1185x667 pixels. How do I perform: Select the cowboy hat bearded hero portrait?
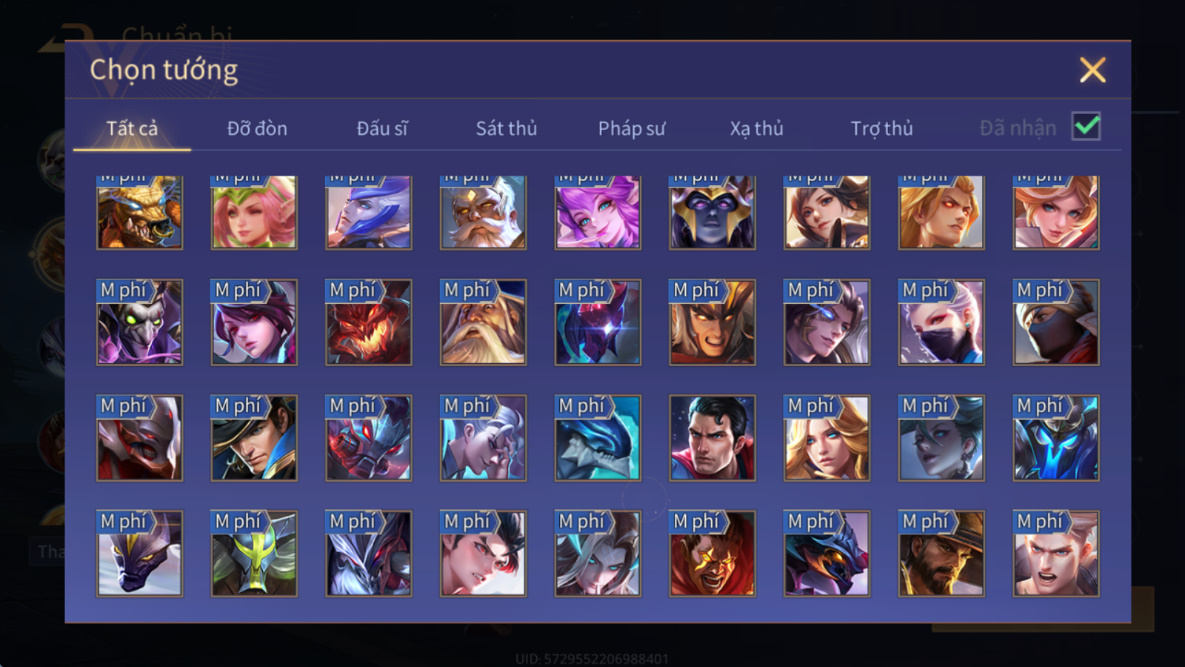pyautogui.click(x=941, y=554)
